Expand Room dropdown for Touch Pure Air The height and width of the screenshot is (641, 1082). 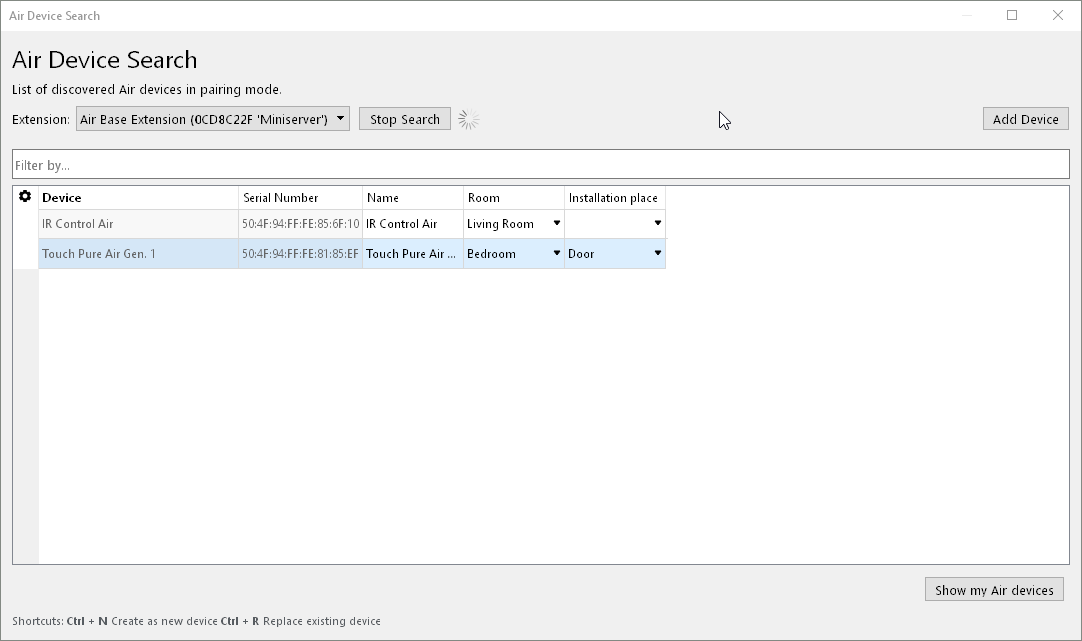click(x=556, y=253)
